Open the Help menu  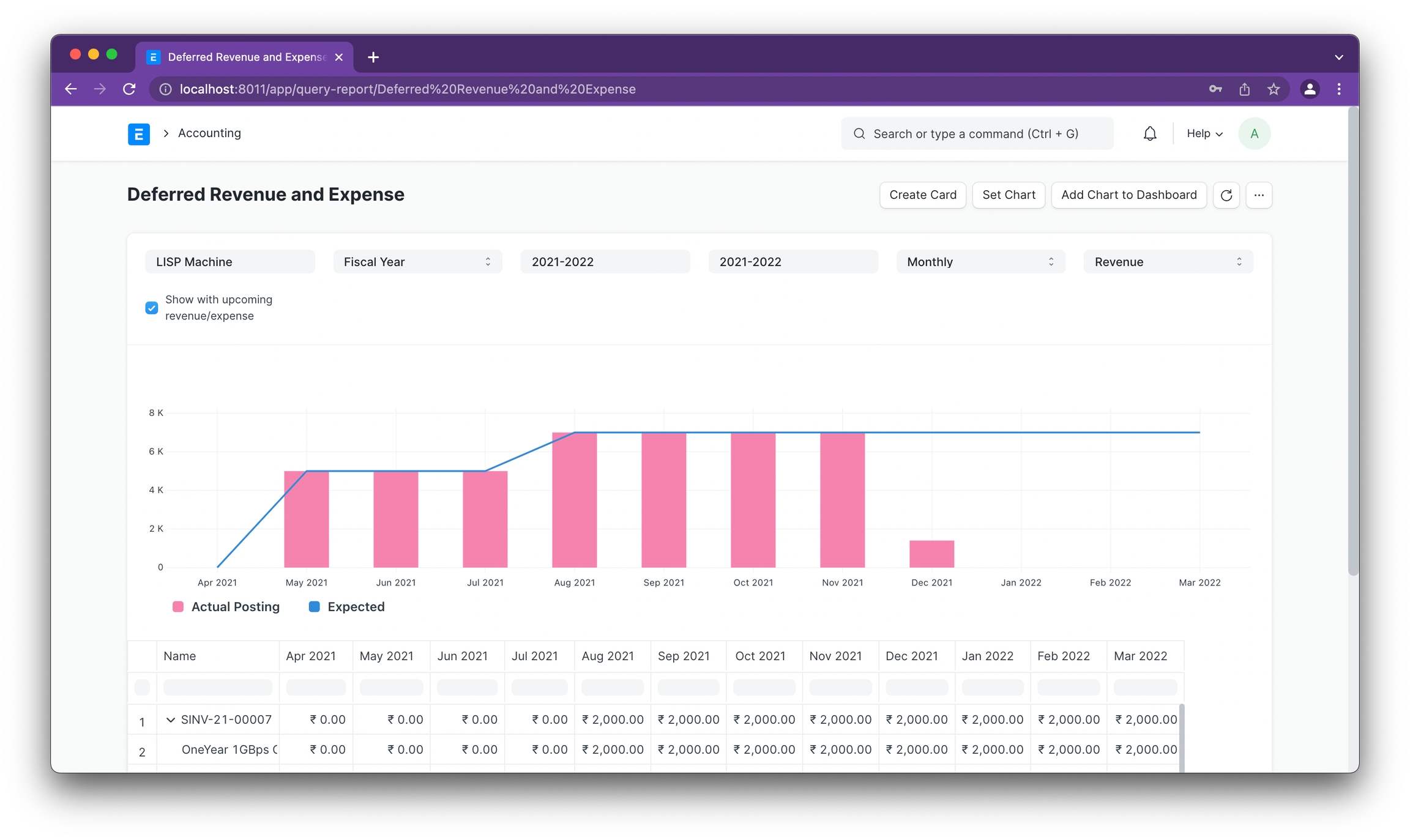click(1204, 133)
